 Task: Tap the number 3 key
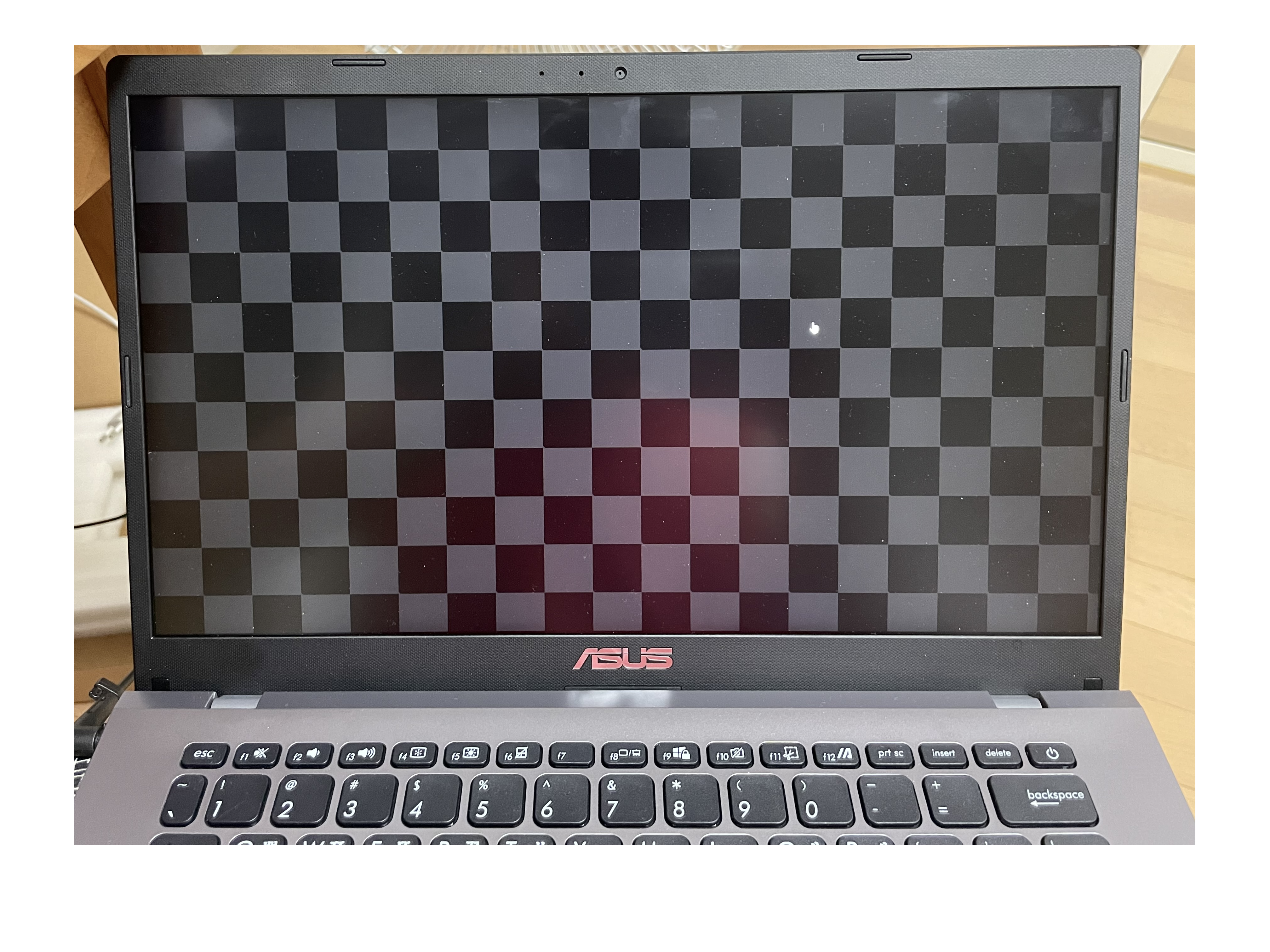[366, 800]
